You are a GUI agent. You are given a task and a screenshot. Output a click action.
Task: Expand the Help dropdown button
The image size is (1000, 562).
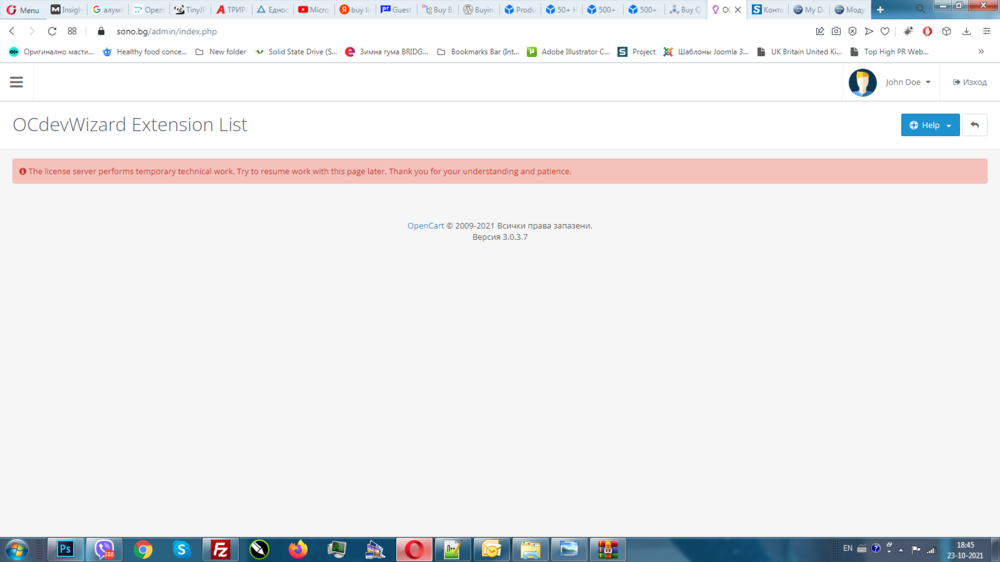click(930, 125)
